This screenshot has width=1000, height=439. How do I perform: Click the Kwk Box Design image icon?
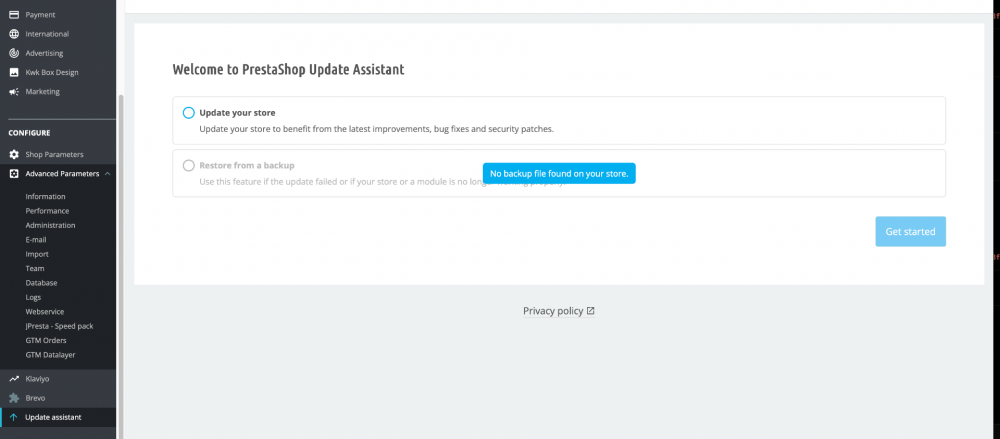[13, 72]
